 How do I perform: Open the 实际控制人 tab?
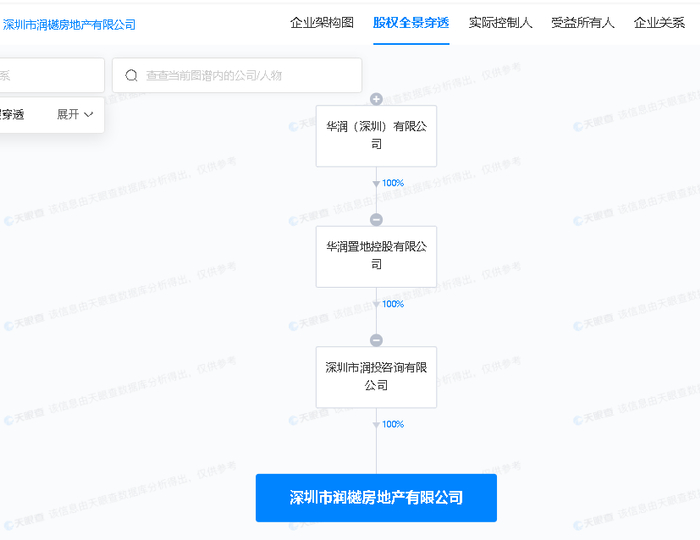point(500,23)
